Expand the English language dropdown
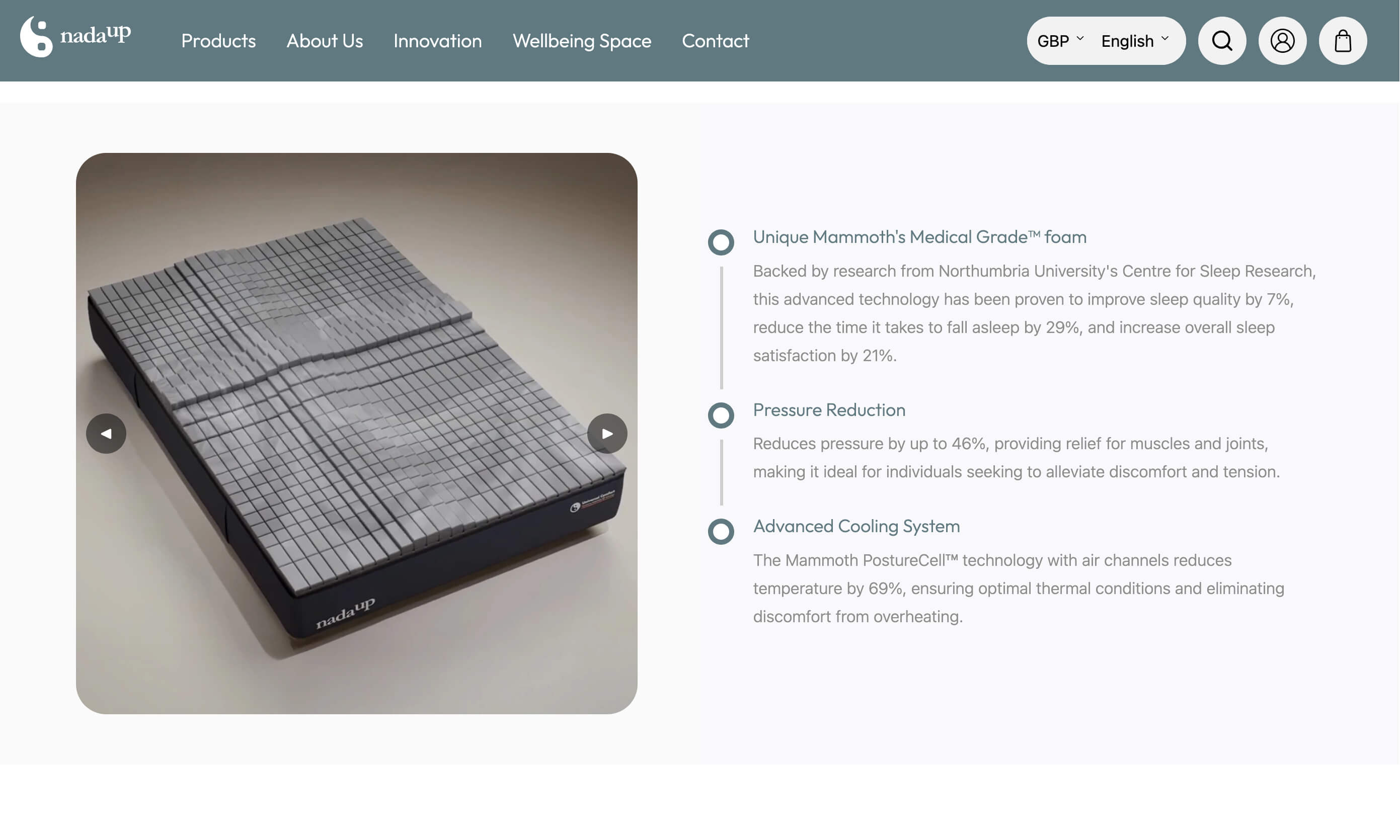Viewport: 1400px width, 840px height. [1135, 41]
